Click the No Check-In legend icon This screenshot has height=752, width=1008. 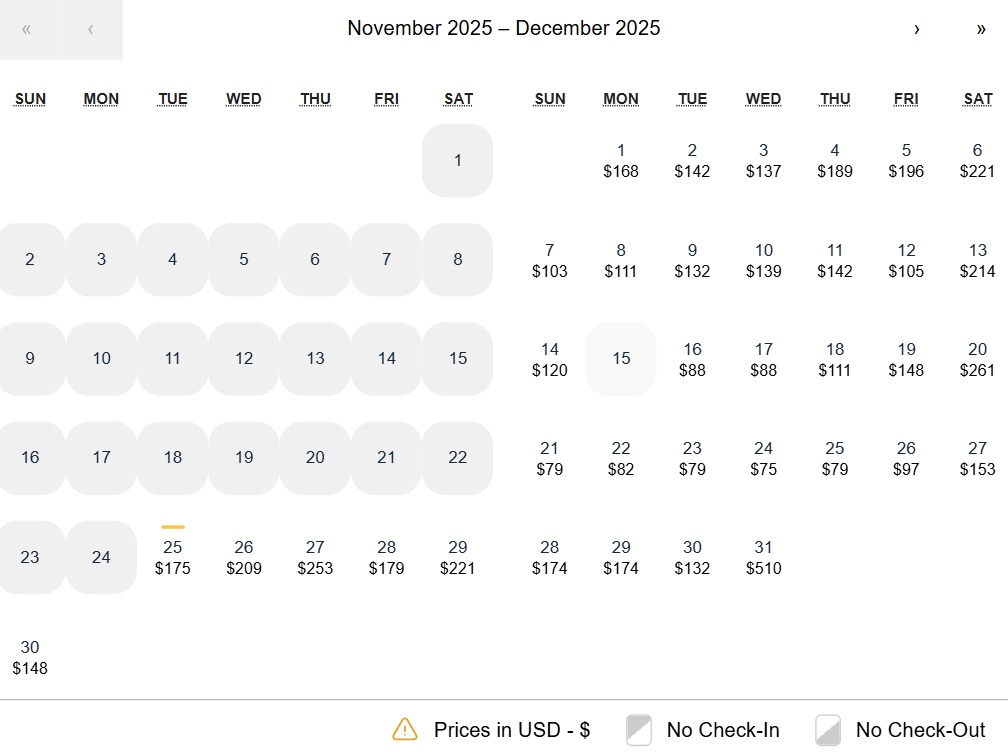point(637,730)
